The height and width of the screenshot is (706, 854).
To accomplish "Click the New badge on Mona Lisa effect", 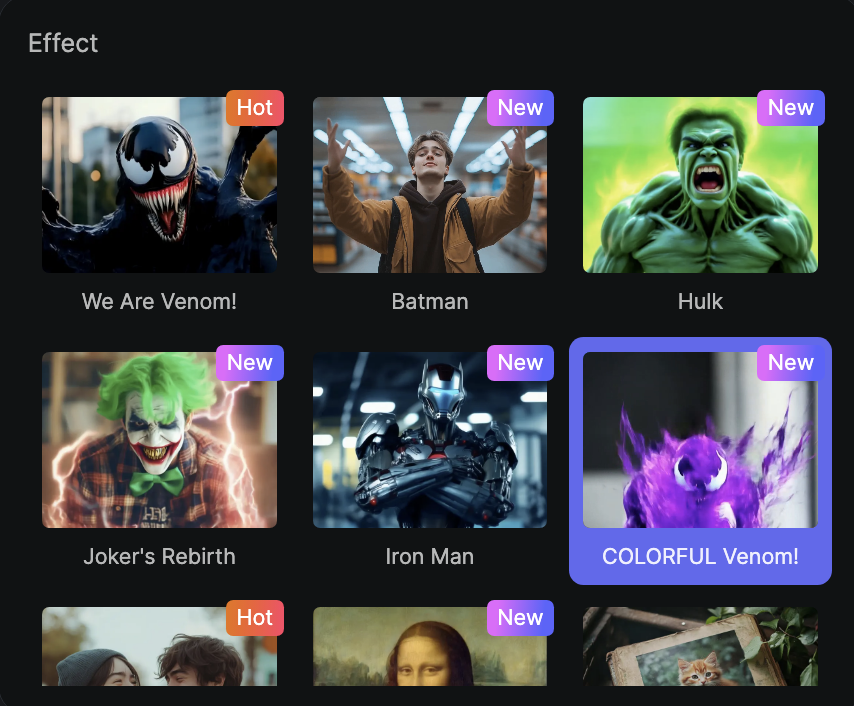I will point(520,618).
